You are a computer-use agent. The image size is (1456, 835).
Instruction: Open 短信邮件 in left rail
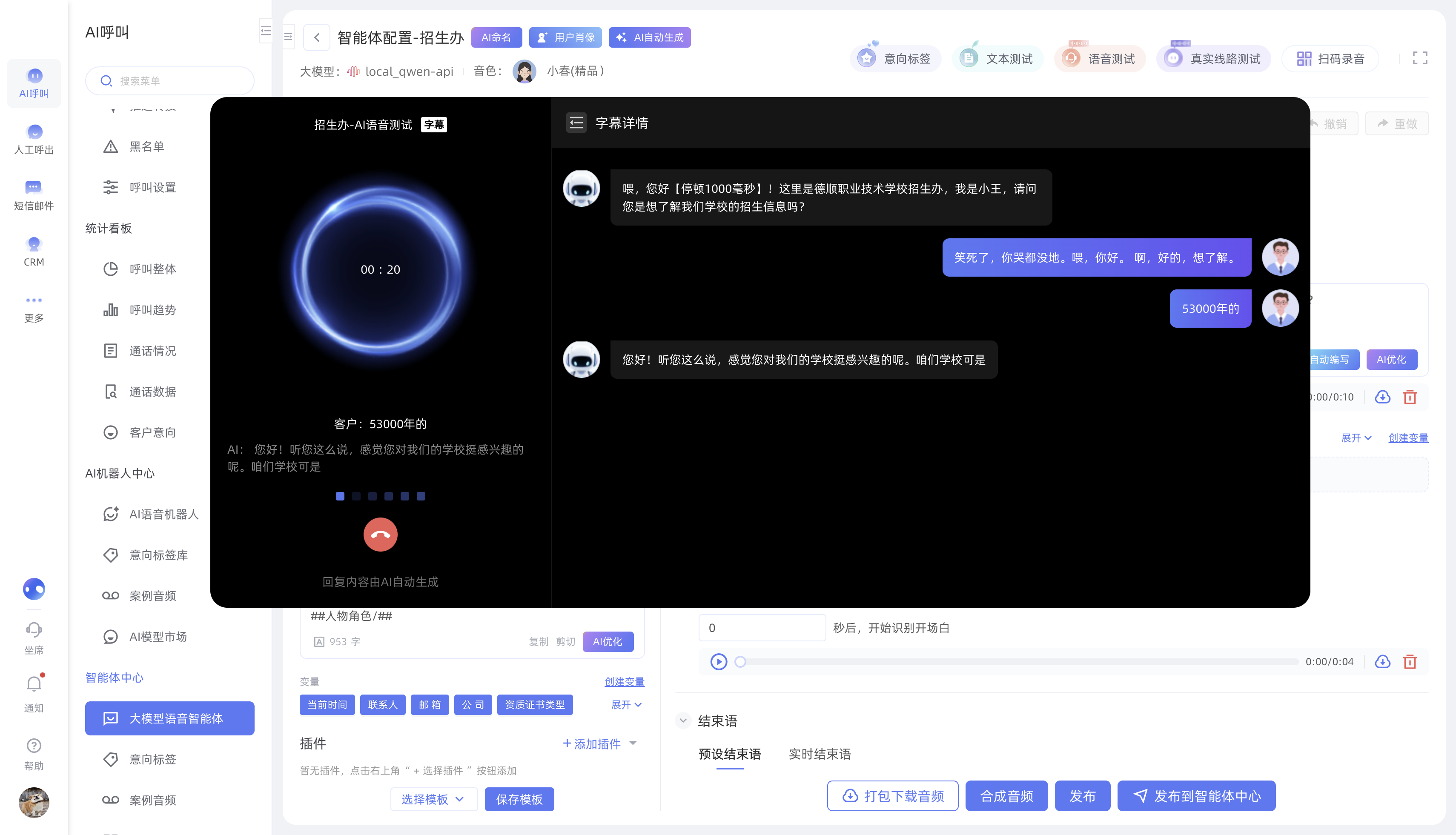tap(34, 196)
